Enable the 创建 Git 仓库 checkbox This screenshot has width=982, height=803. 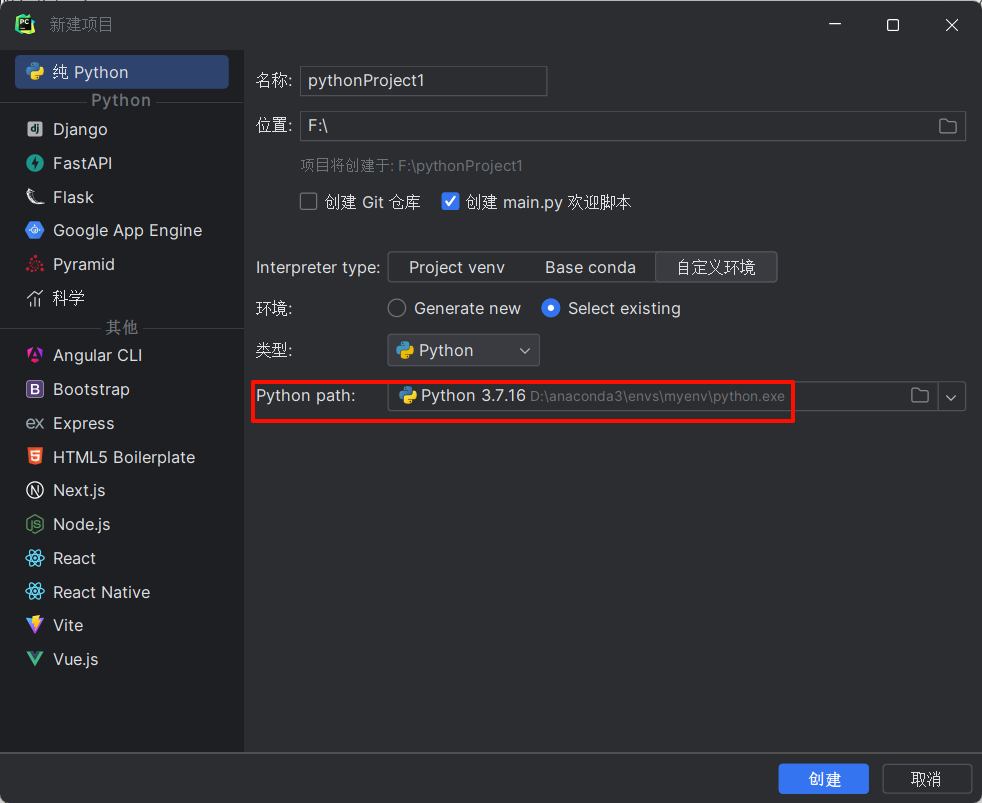[x=308, y=202]
